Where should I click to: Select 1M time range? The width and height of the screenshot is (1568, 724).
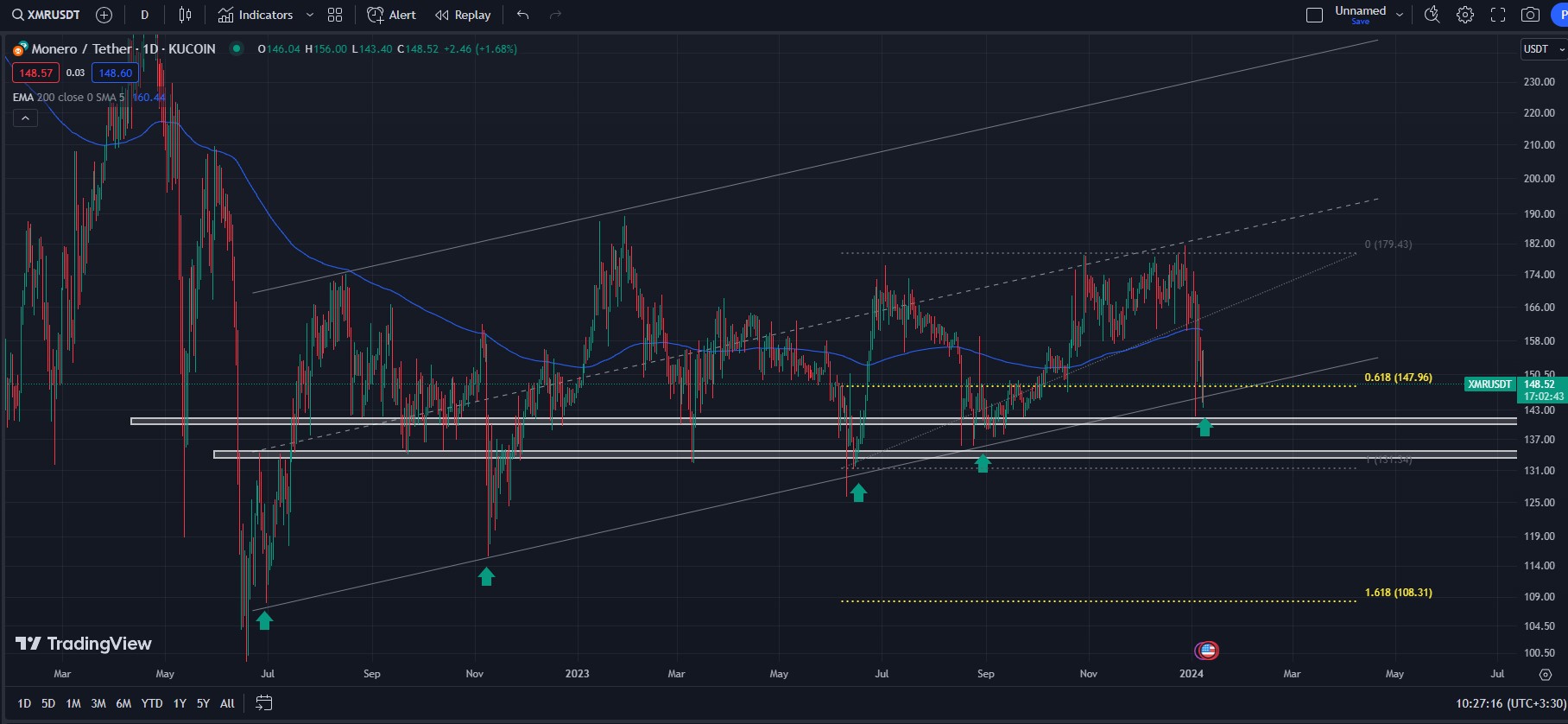(73, 703)
